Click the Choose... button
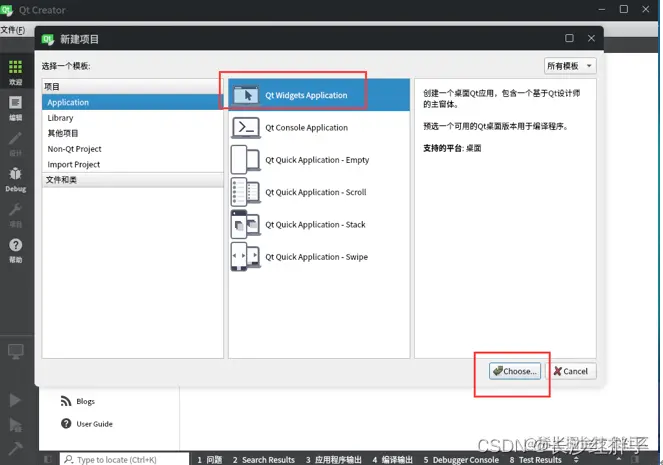 (x=515, y=371)
